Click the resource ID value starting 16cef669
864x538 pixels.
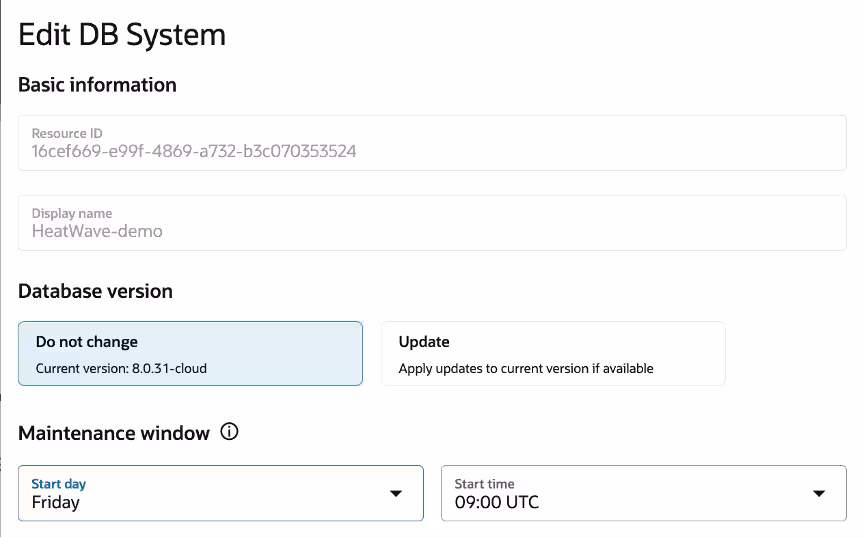pyautogui.click(x=194, y=151)
